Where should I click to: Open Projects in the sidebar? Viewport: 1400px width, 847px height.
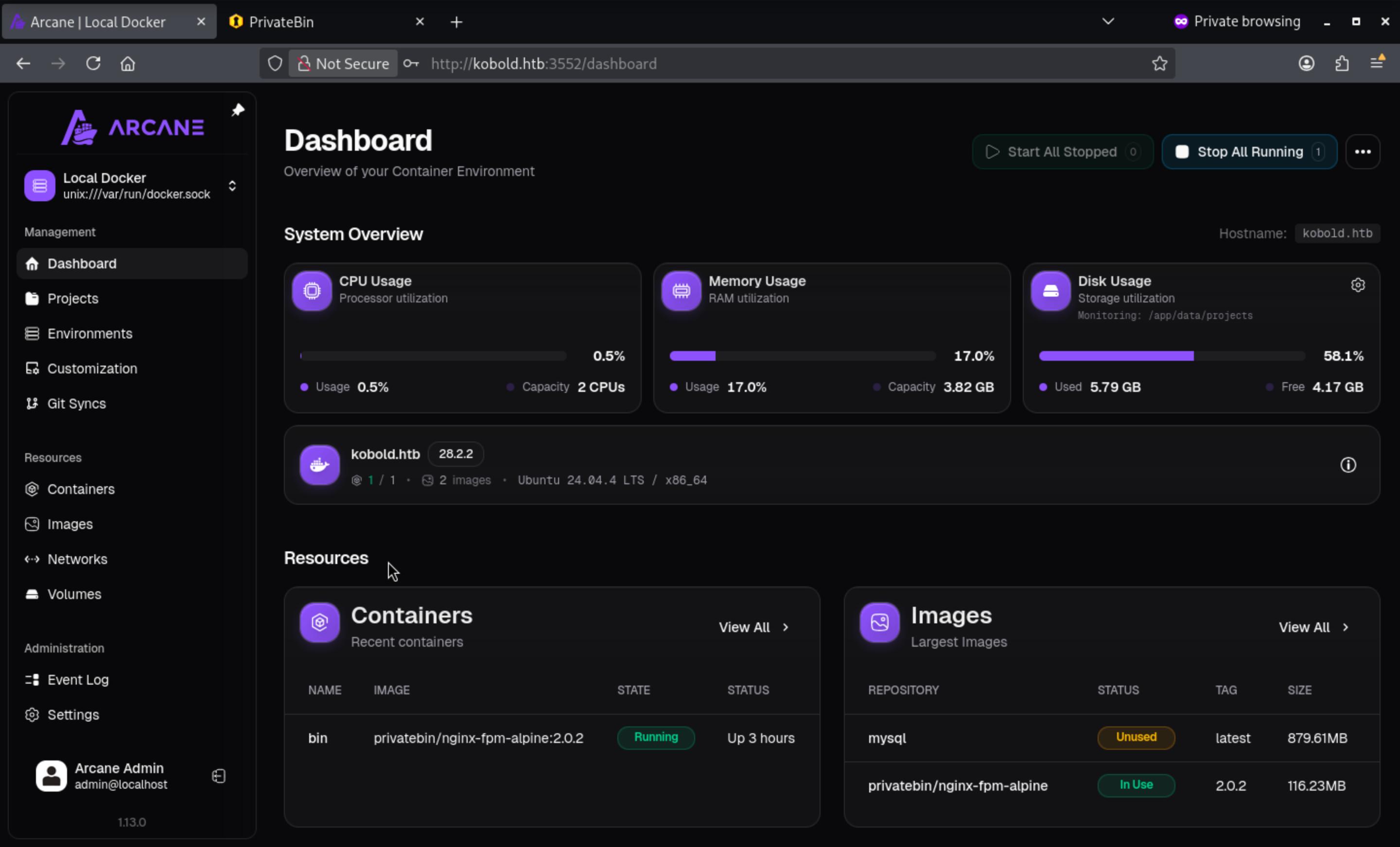pos(73,299)
